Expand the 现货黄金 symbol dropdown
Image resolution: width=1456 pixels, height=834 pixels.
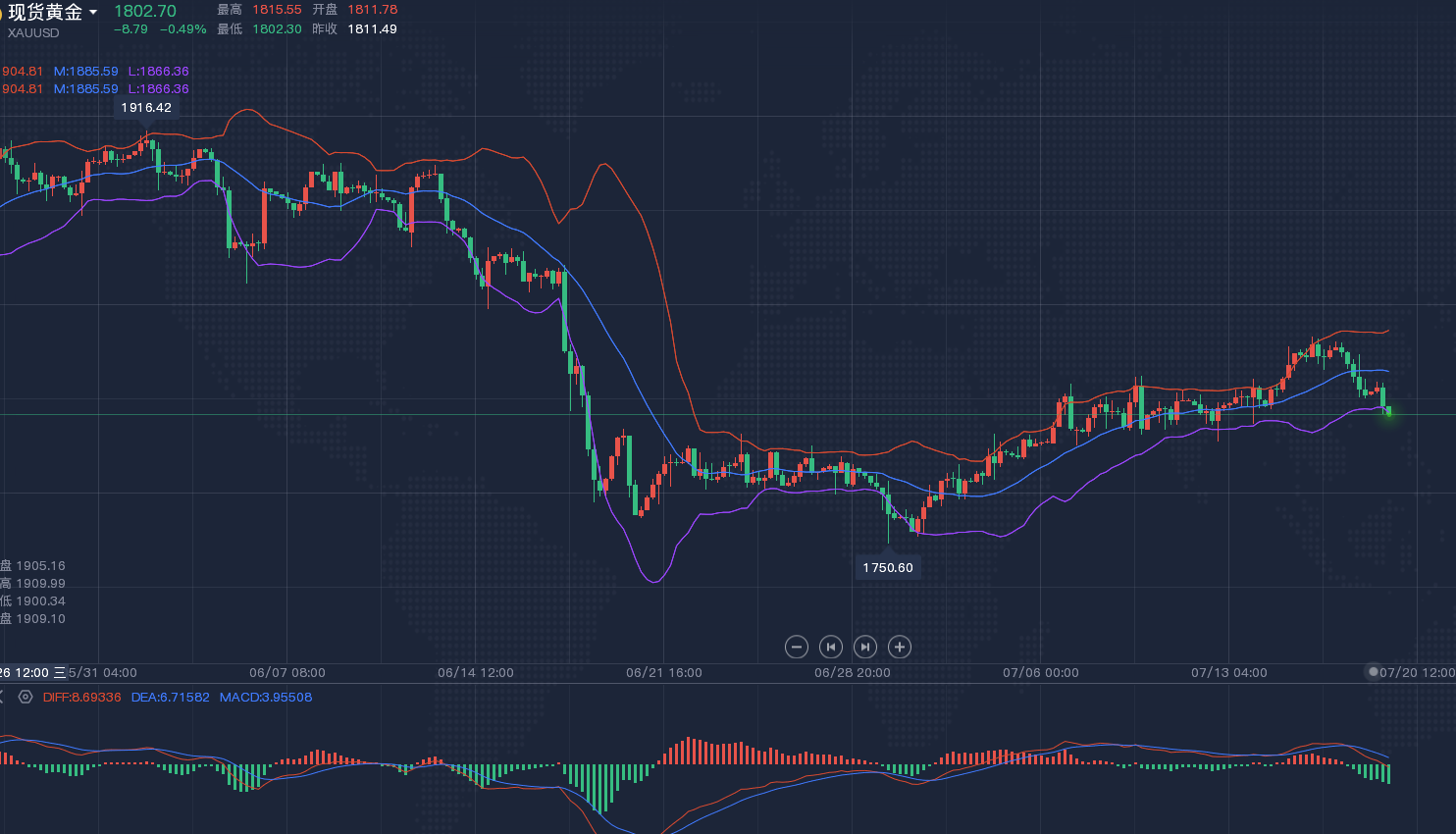tap(93, 12)
